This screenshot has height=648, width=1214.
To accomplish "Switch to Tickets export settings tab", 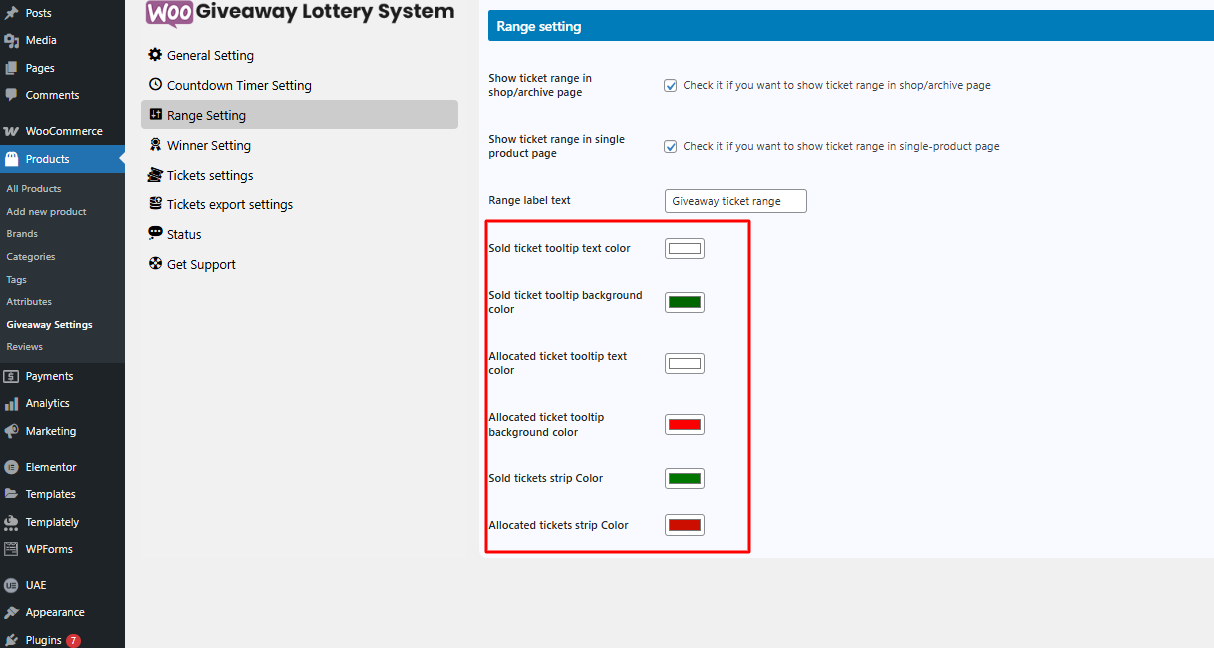I will point(229,204).
